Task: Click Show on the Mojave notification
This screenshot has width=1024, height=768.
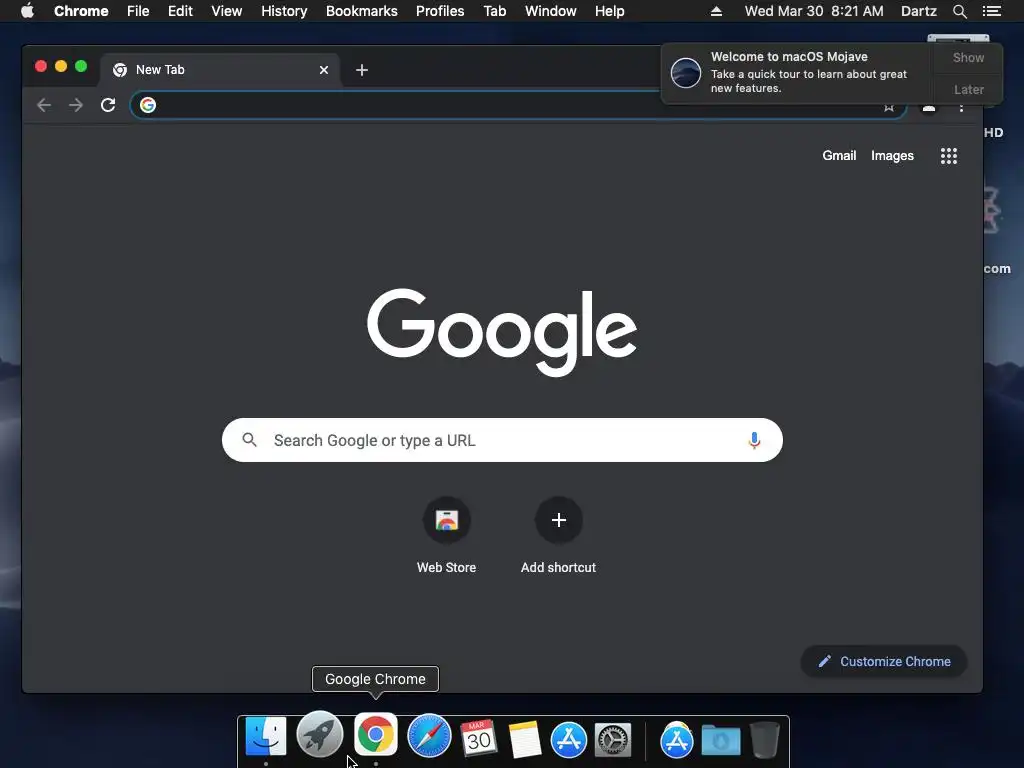Action: 968,57
